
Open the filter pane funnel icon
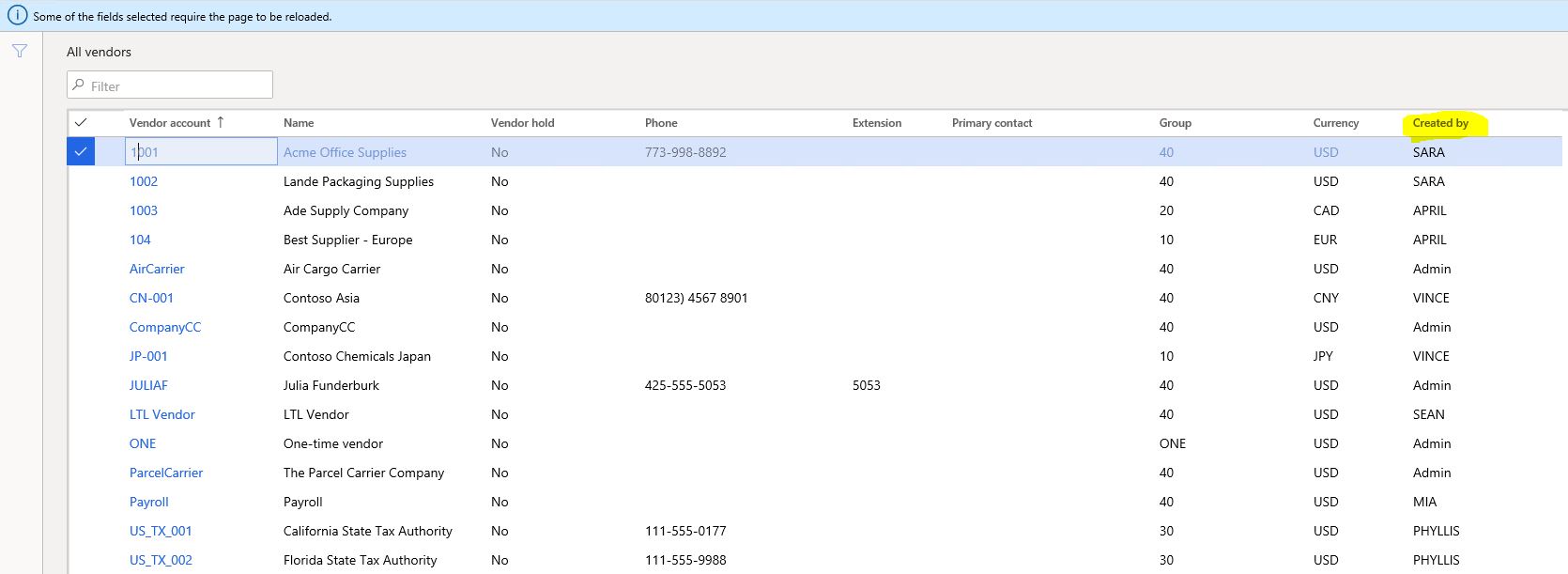tap(20, 51)
